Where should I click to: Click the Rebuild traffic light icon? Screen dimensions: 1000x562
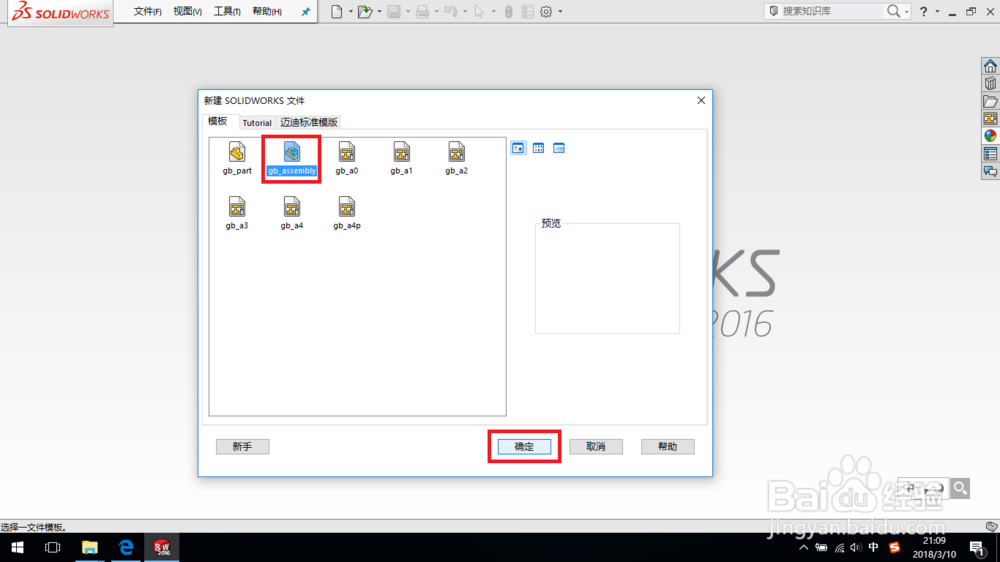(x=508, y=11)
